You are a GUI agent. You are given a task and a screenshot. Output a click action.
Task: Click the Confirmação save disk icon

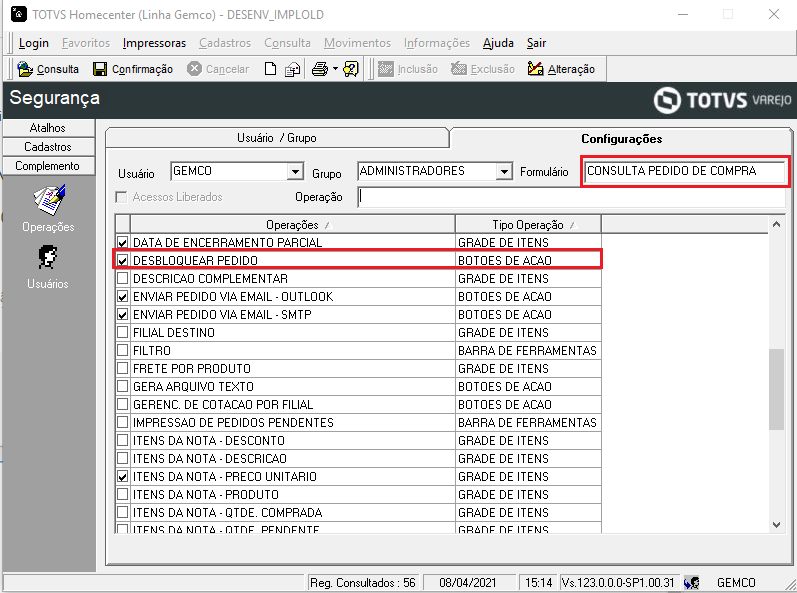click(100, 69)
